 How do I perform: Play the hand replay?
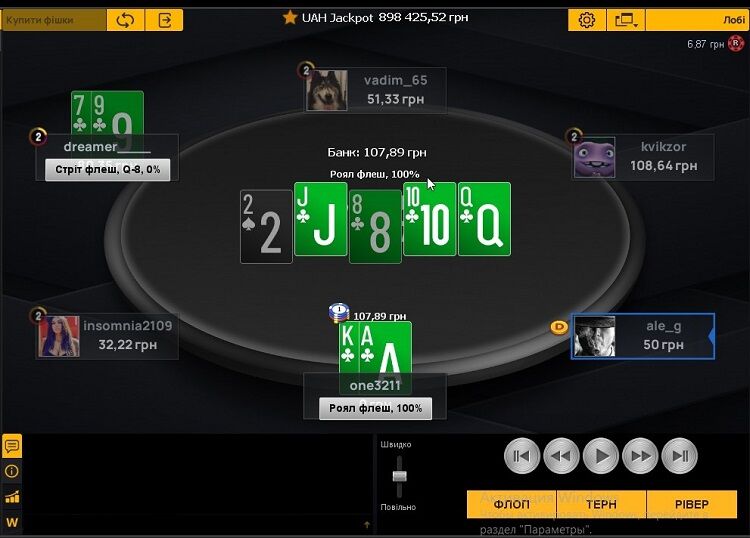point(601,456)
